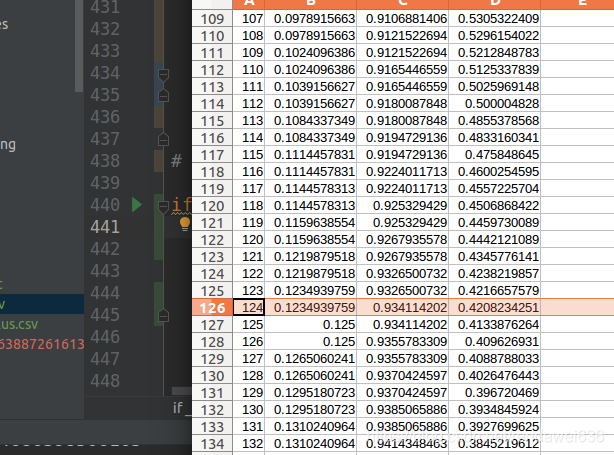Click cell with value 0.4557225704
This screenshot has width=614, height=455.
click(495, 189)
